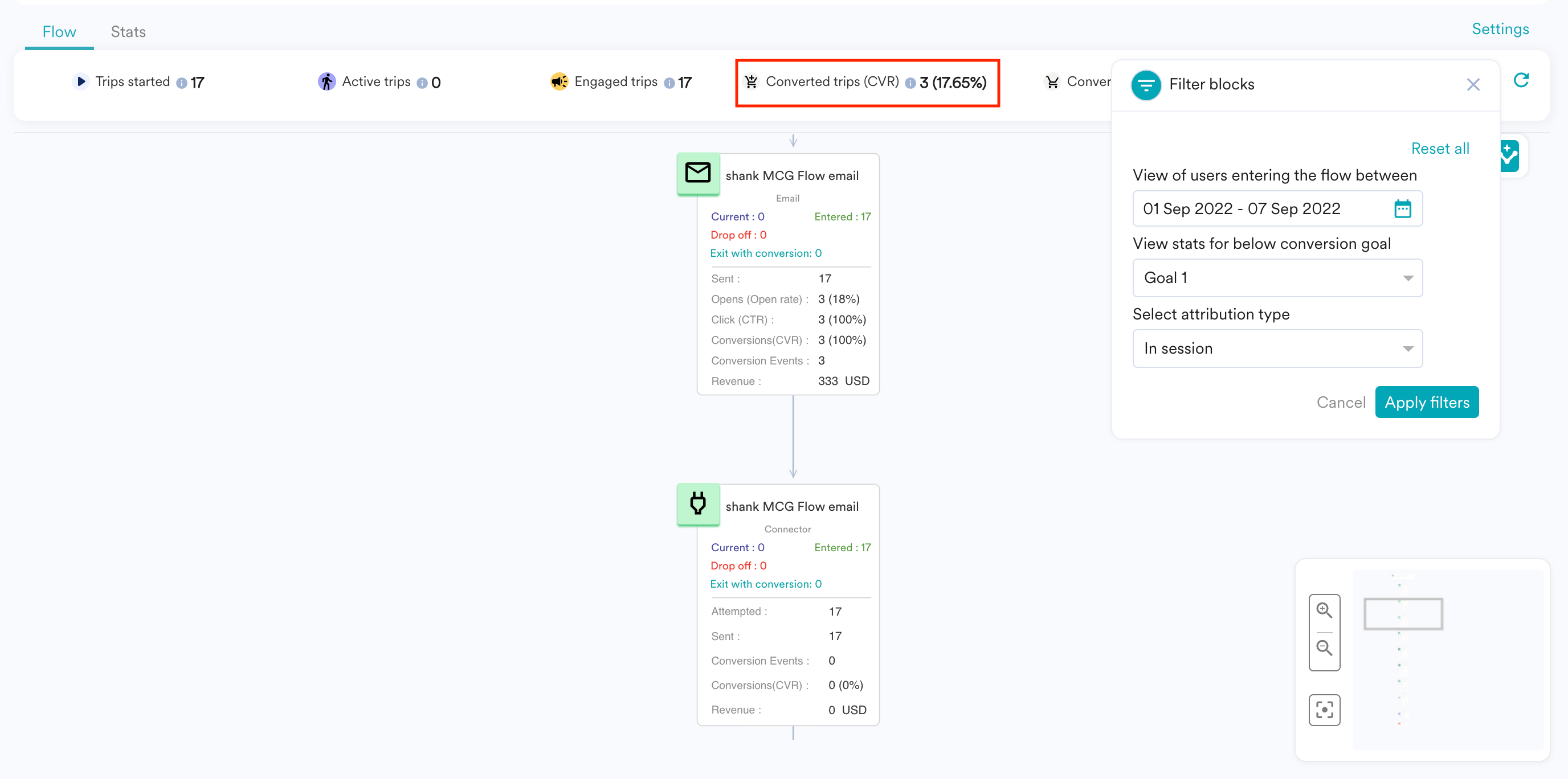Click Conversion Events : 3 in Email block
Viewport: 1568px width, 779px height.
(x=768, y=360)
